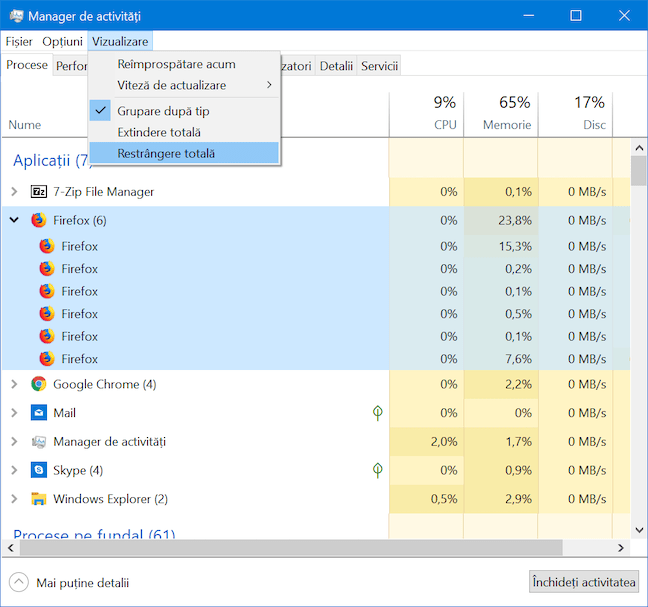This screenshot has width=648, height=607.
Task: Click the vertical scrollbar down arrow
Action: pyautogui.click(x=639, y=530)
